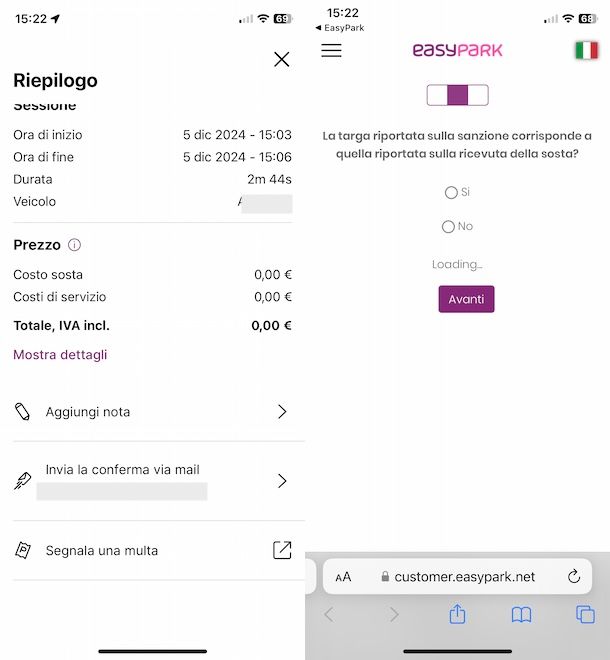Click the purple Avanti button

coord(466,299)
